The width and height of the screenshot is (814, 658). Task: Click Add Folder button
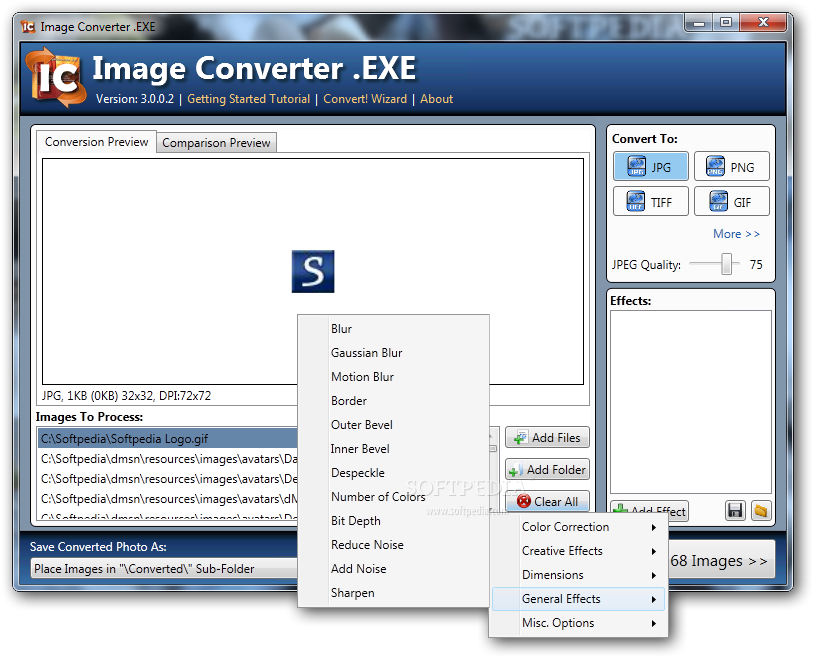[x=547, y=469]
